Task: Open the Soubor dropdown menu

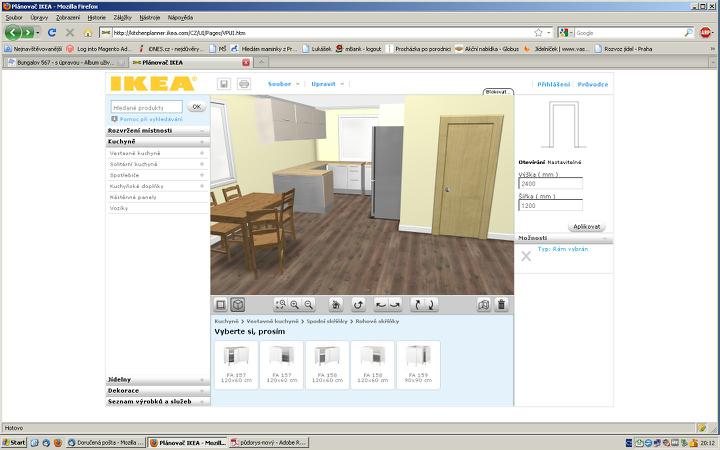Action: [280, 84]
